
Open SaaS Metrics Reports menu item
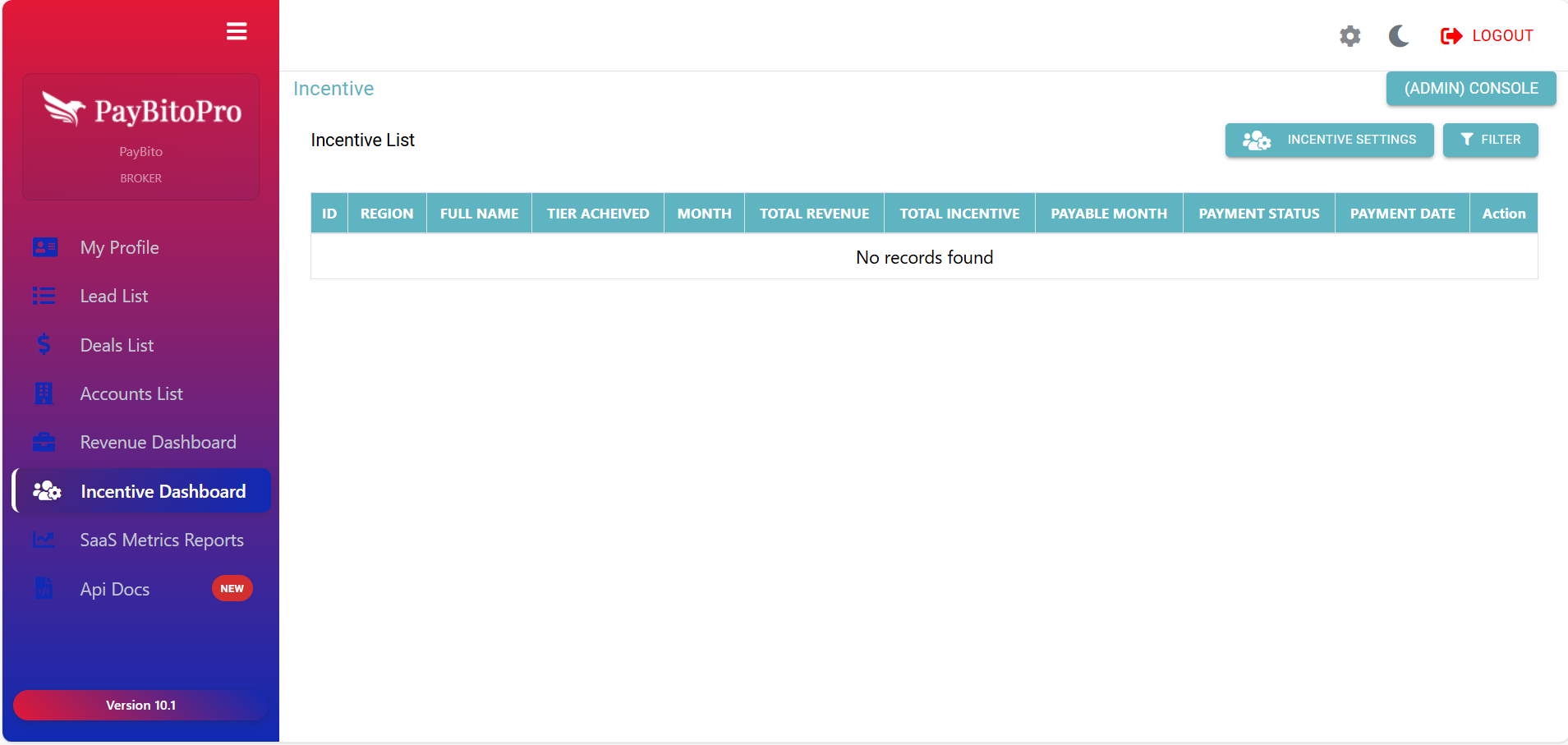click(161, 540)
